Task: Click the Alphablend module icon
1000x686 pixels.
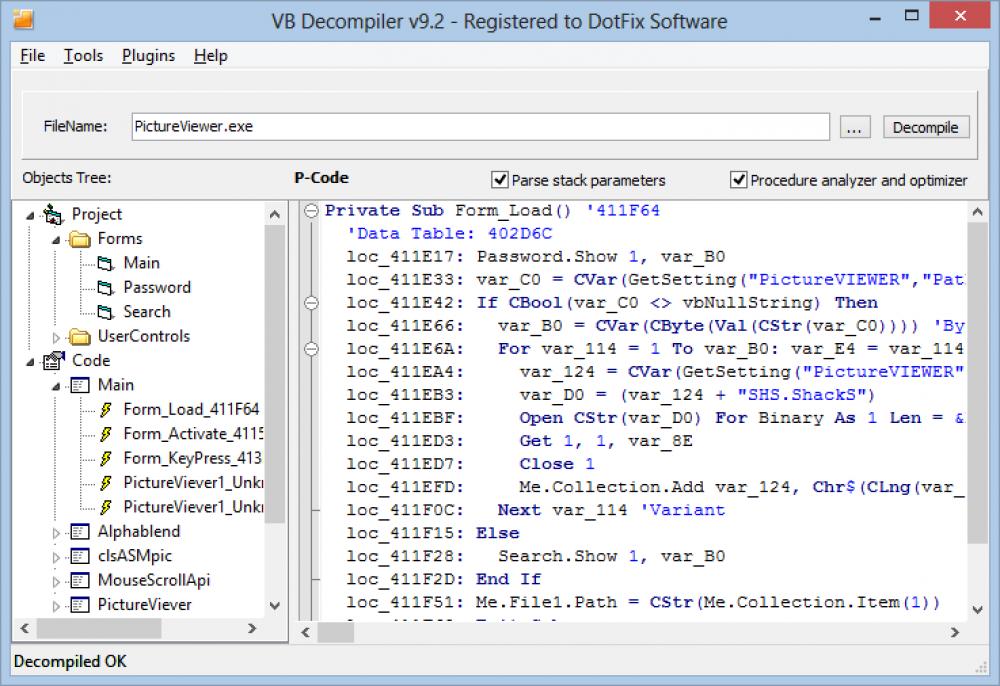Action: (x=78, y=531)
